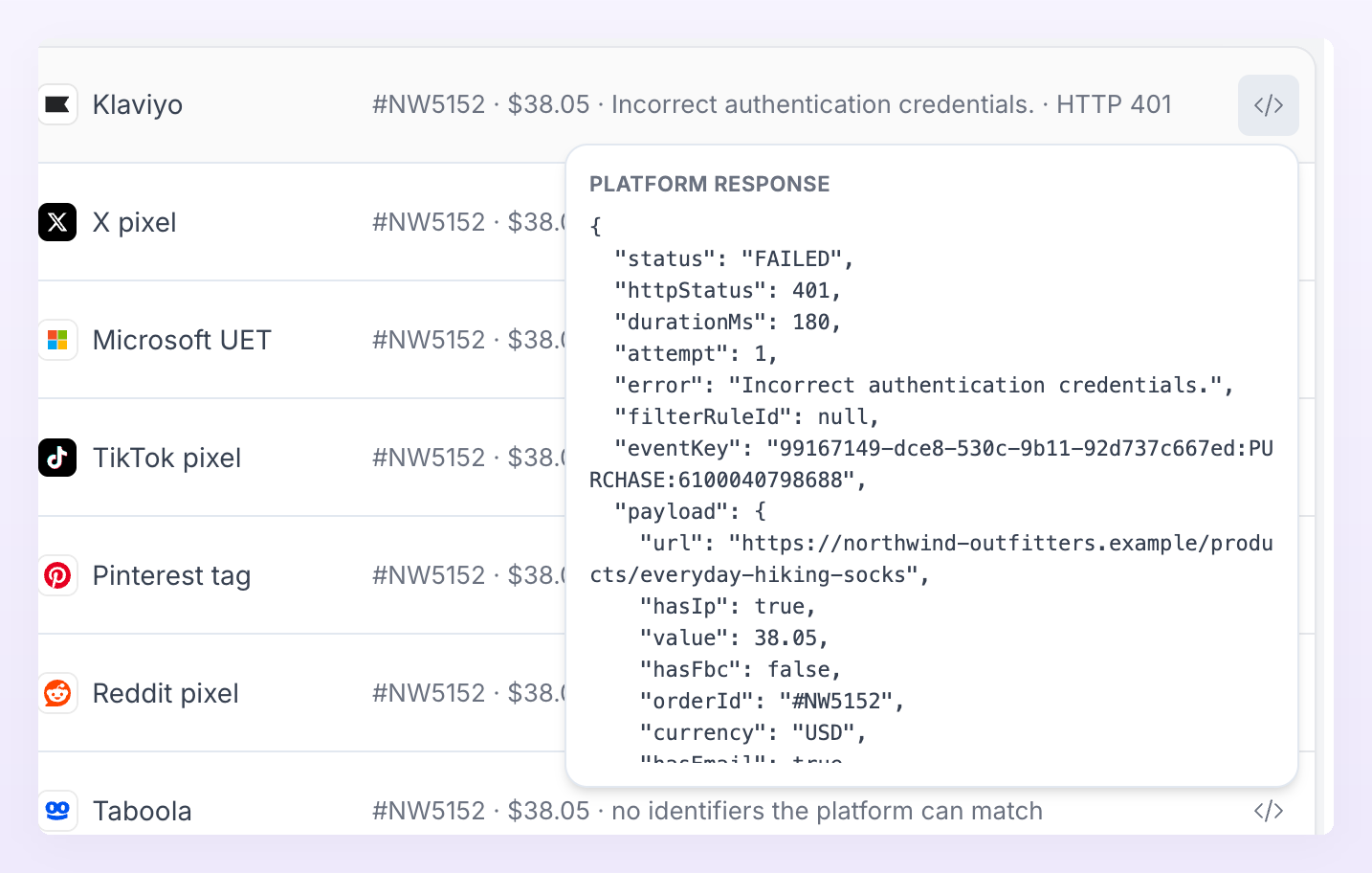1372x873 pixels.
Task: Click the Reddit pixel logo icon
Action: pyautogui.click(x=57, y=693)
